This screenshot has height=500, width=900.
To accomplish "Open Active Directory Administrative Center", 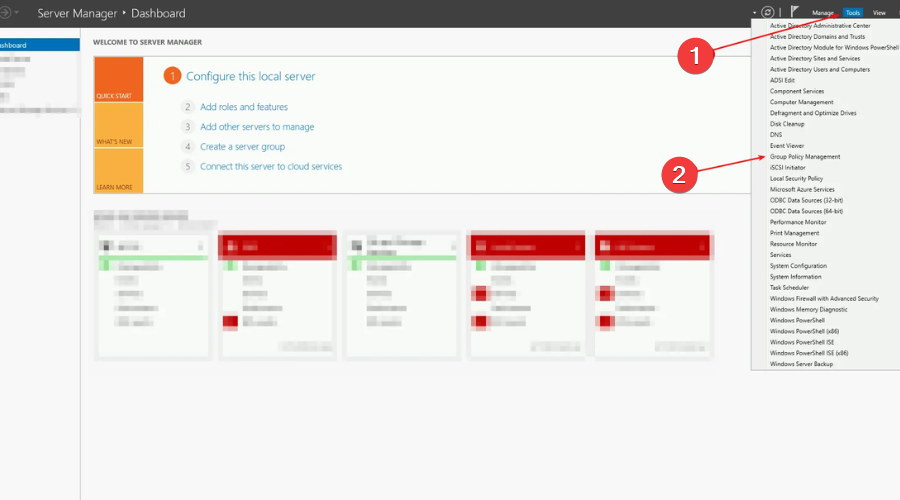I will point(820,26).
